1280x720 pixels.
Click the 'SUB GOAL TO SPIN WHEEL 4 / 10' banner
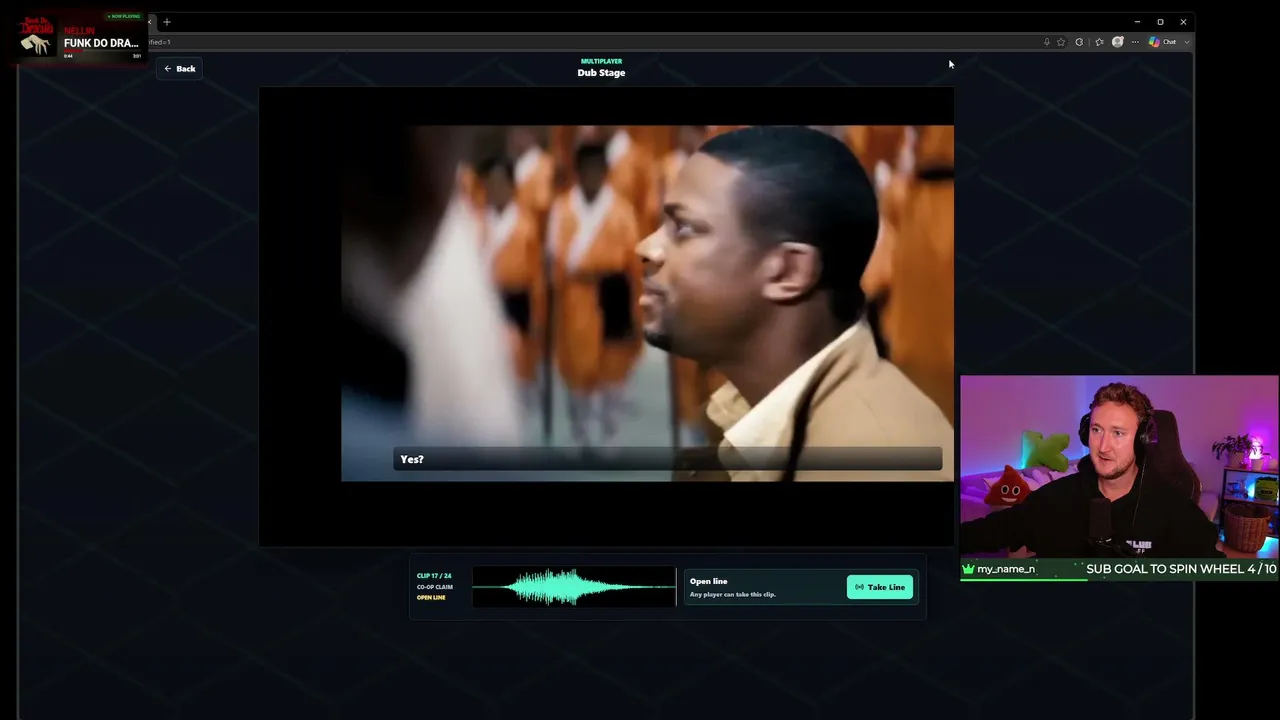tap(1181, 569)
